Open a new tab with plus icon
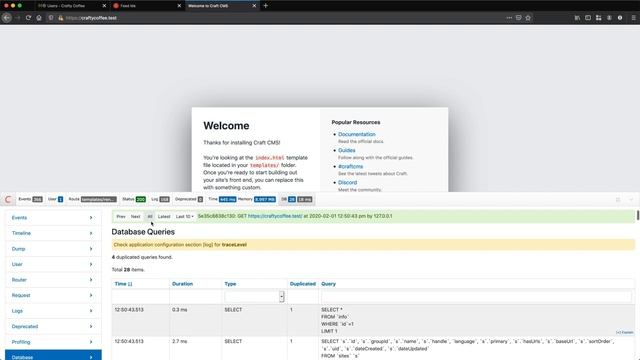This screenshot has width=640, height=360. coord(266,6)
